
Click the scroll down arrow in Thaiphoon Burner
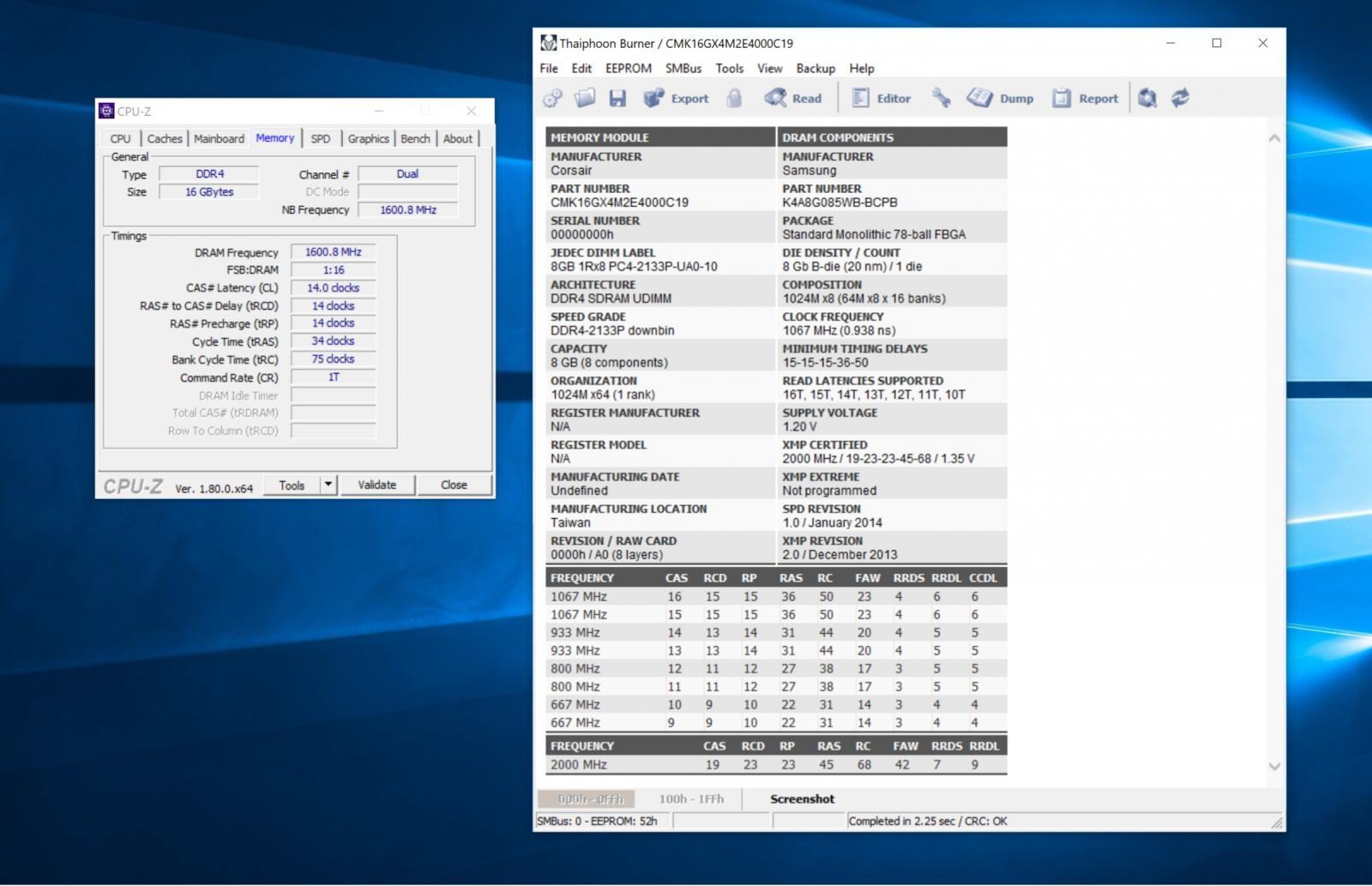click(x=1274, y=767)
